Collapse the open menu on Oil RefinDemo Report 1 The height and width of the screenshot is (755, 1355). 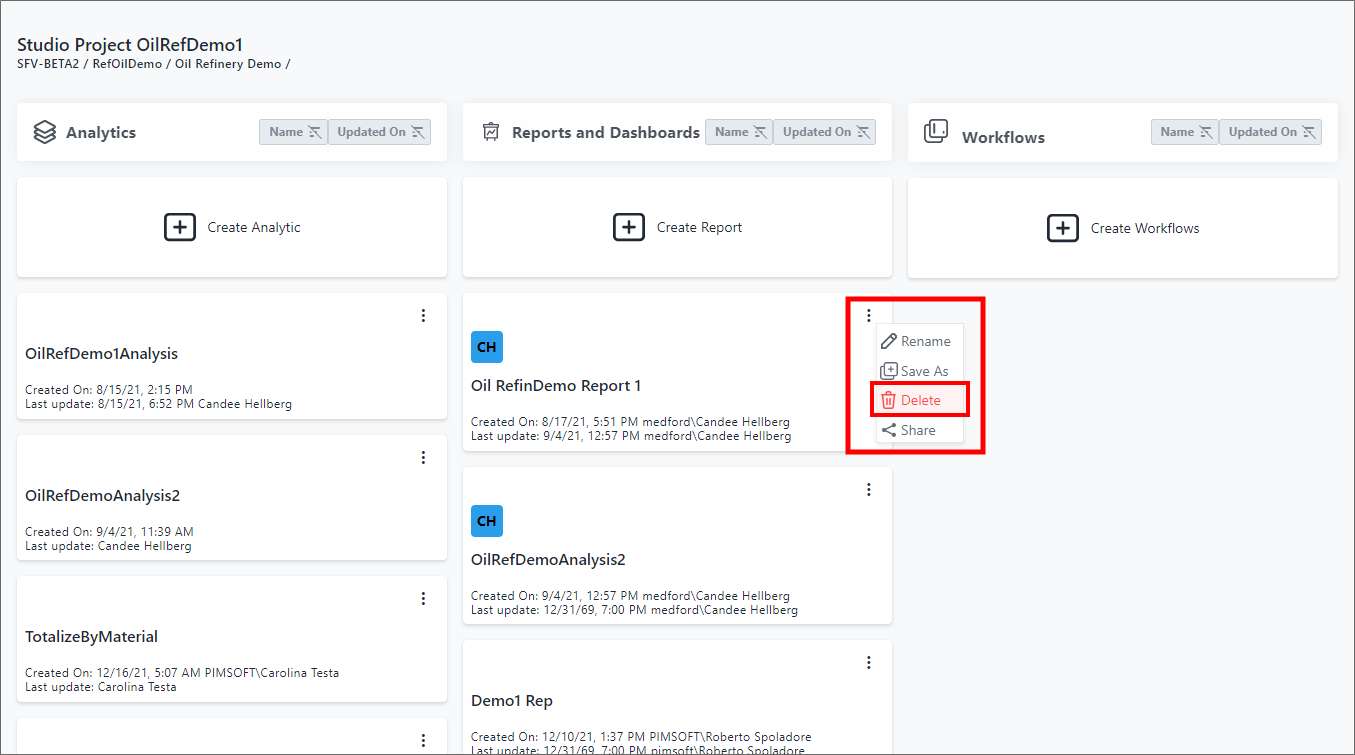[x=868, y=316]
